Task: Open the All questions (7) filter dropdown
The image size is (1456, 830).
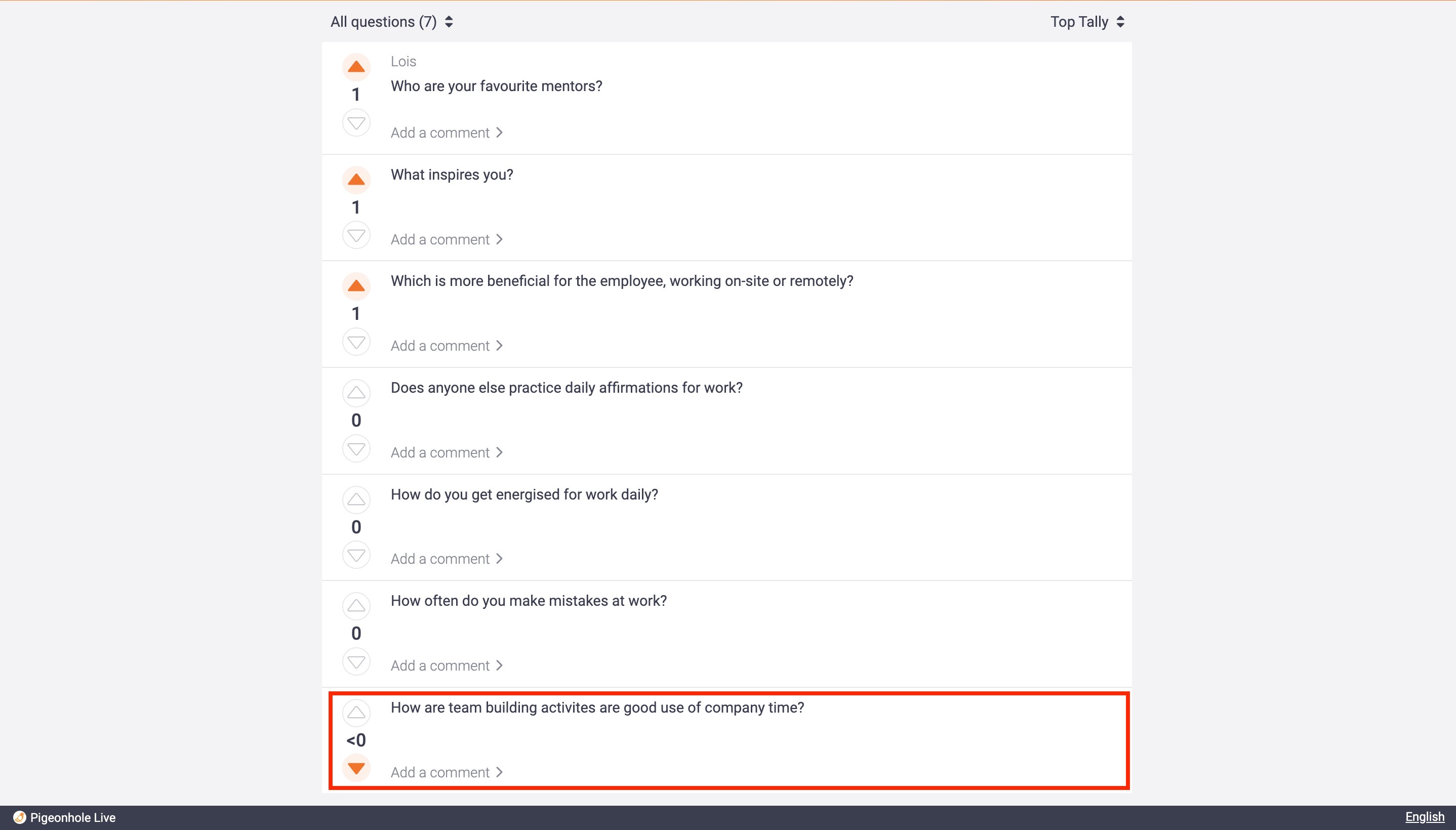Action: coord(392,22)
